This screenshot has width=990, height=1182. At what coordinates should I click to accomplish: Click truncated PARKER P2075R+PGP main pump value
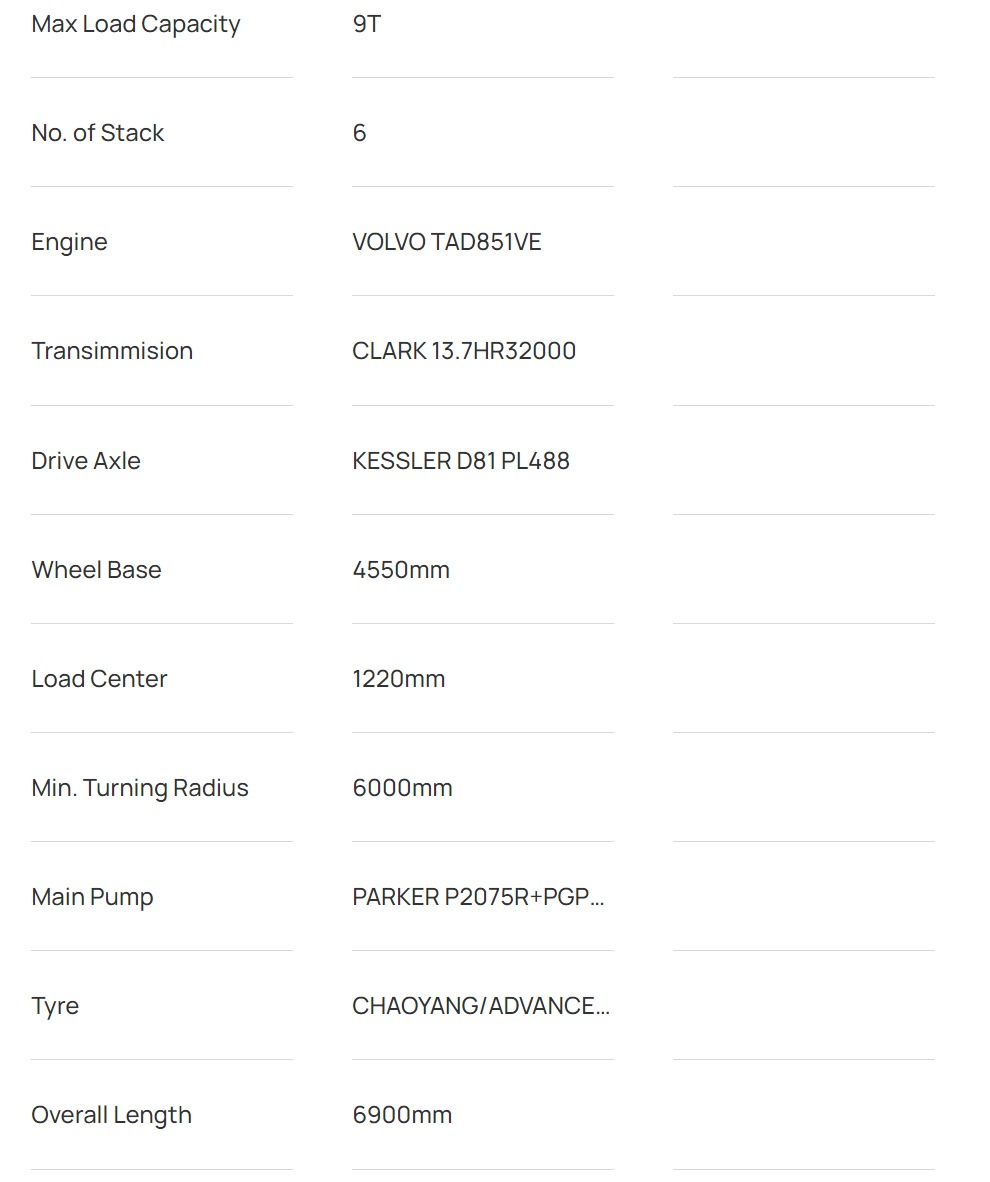pos(478,897)
